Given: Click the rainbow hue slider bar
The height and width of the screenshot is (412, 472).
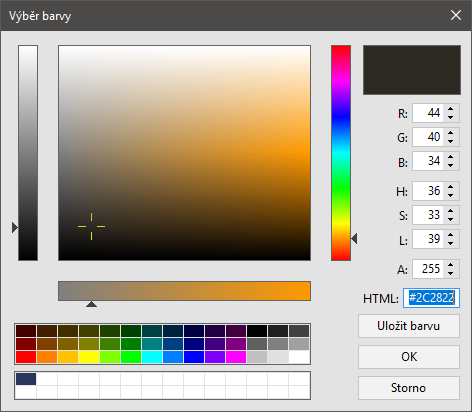Looking at the screenshot, I should click(341, 153).
